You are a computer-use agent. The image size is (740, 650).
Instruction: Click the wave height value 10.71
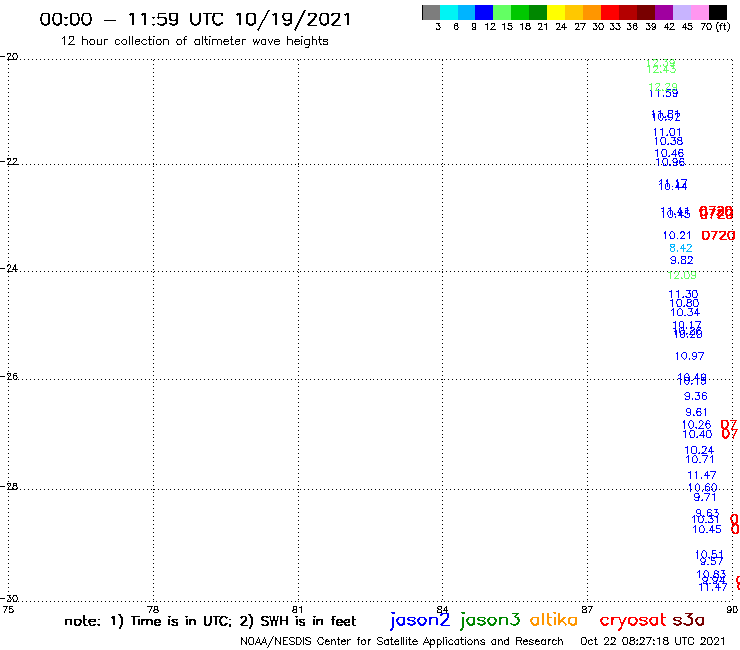tap(700, 459)
